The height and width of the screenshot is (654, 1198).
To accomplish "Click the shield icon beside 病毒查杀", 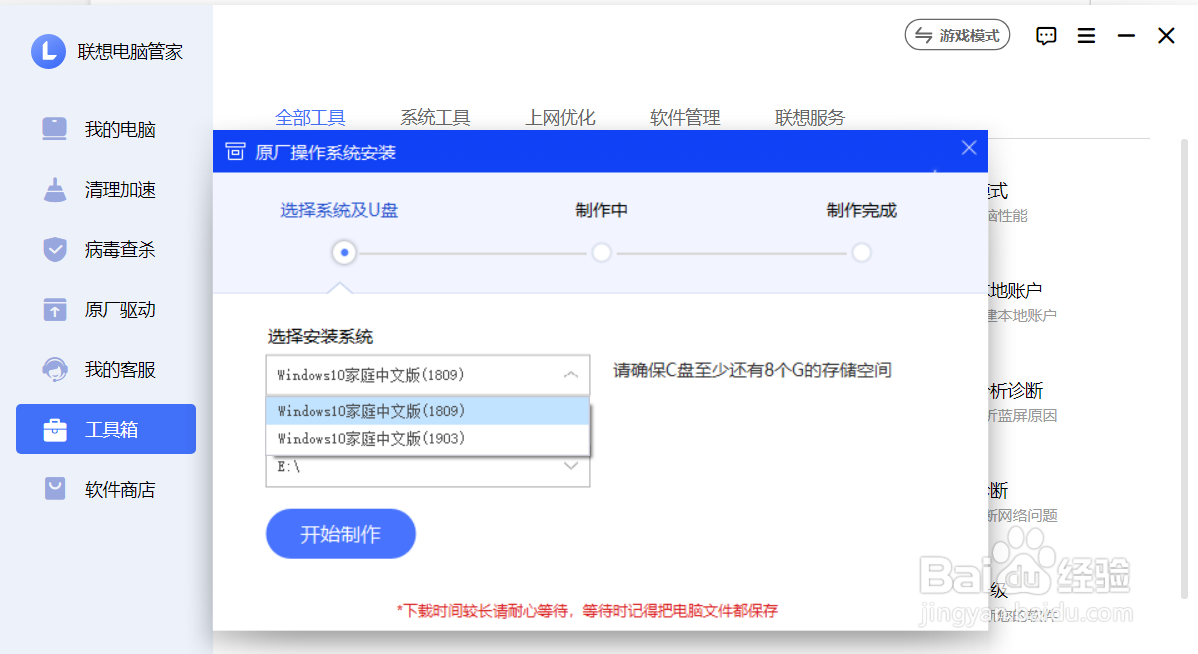I will 54,249.
